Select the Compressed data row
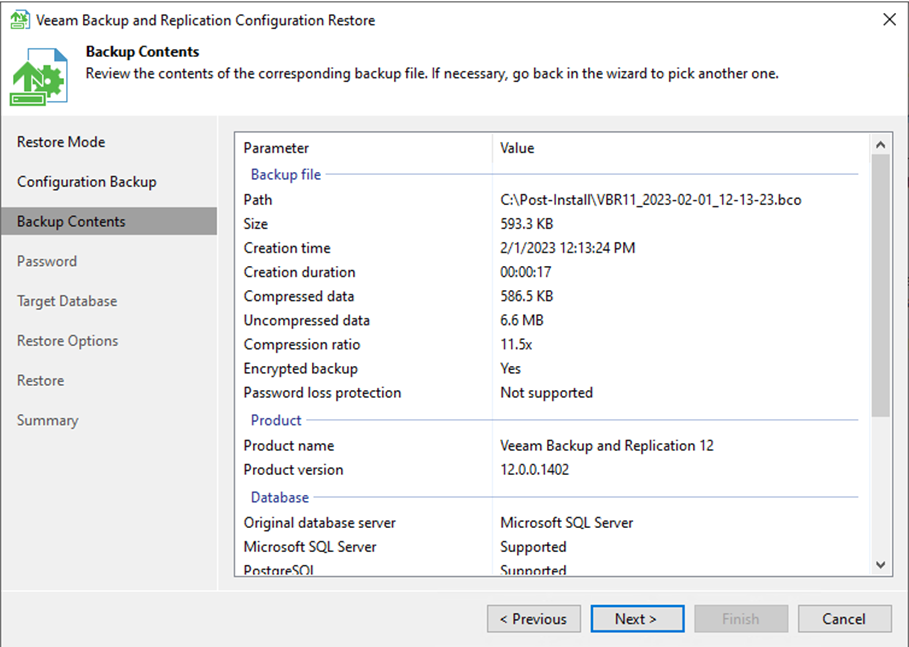The width and height of the screenshot is (909, 647). click(550, 297)
